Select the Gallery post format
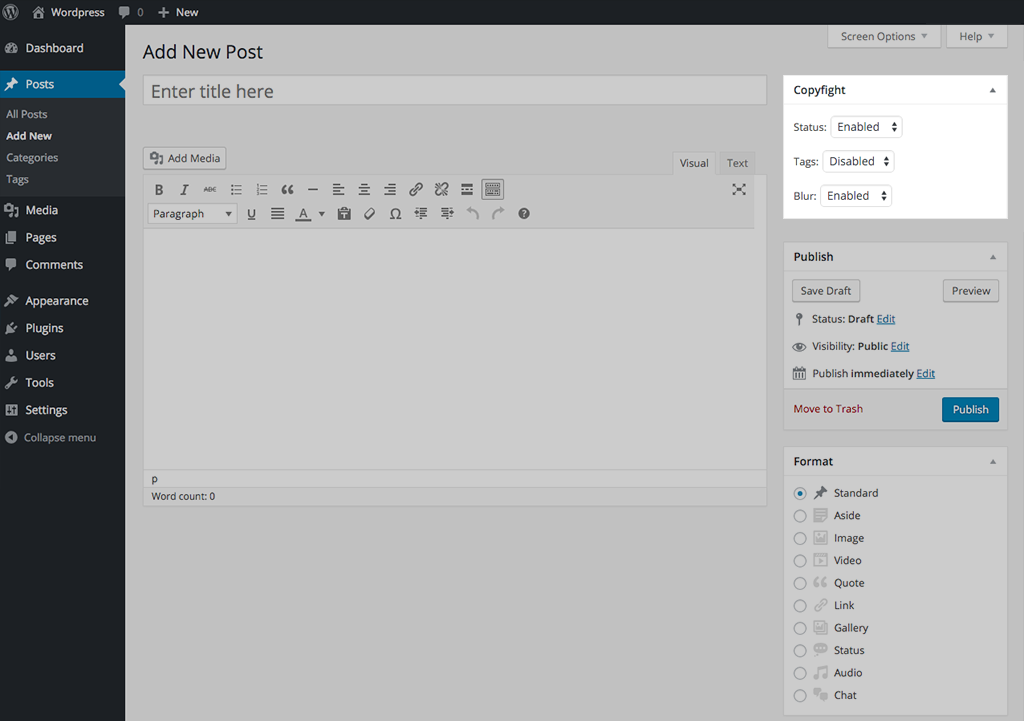 800,628
